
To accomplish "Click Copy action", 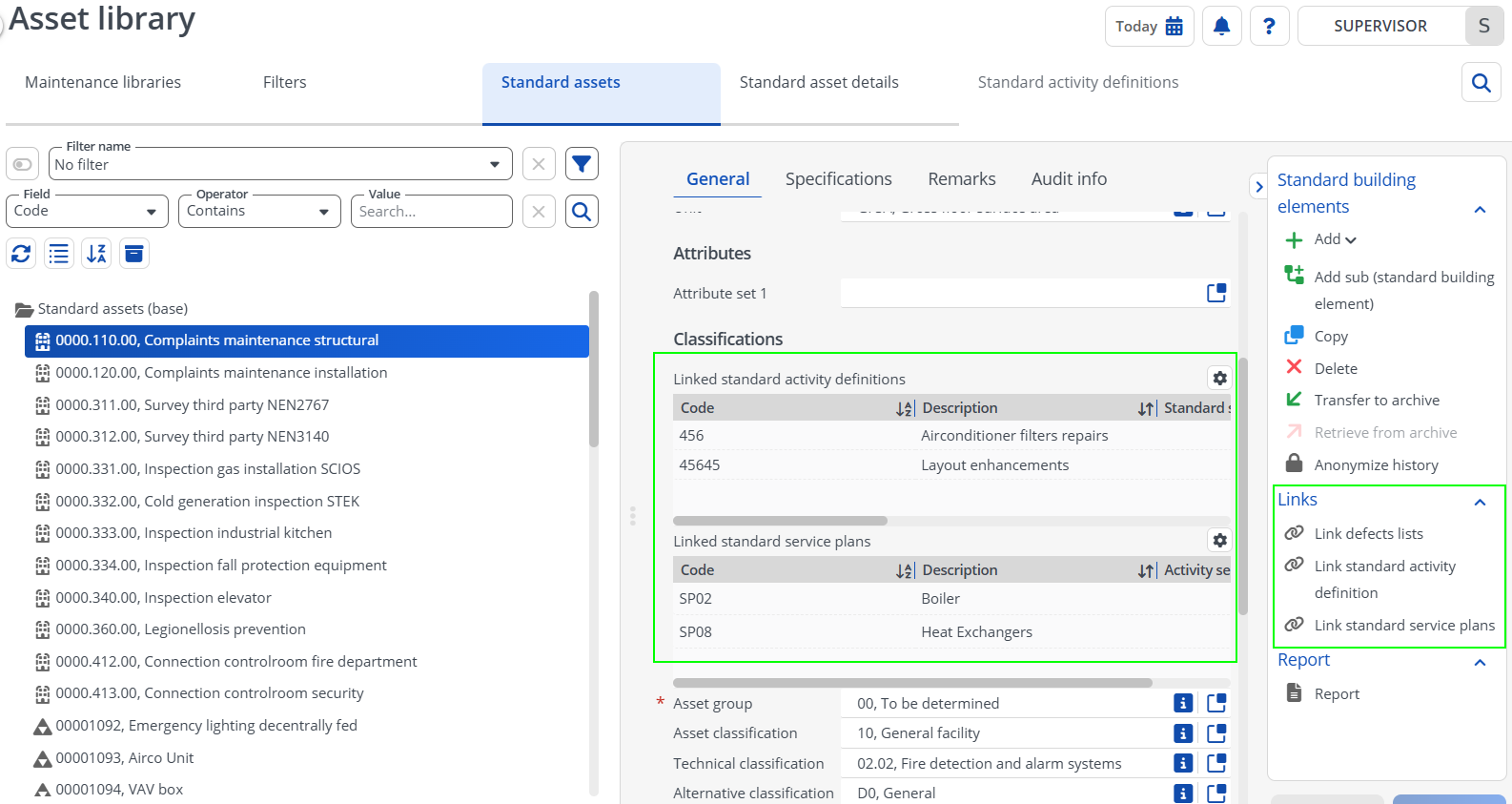I will point(1317,336).
